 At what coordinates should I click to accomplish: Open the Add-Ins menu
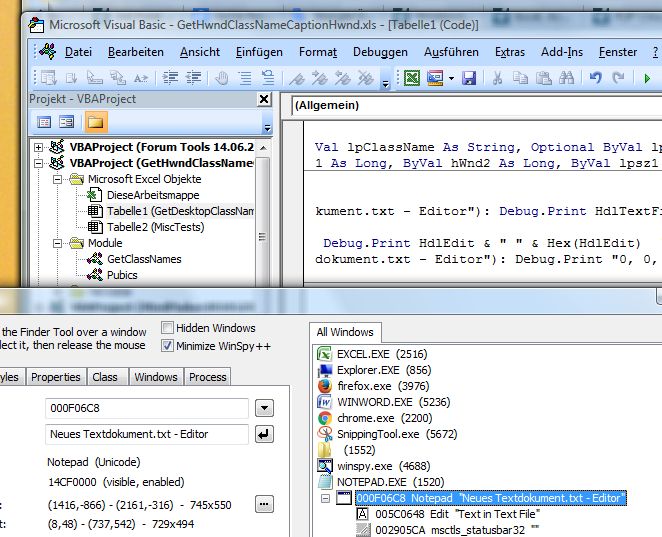tap(562, 52)
